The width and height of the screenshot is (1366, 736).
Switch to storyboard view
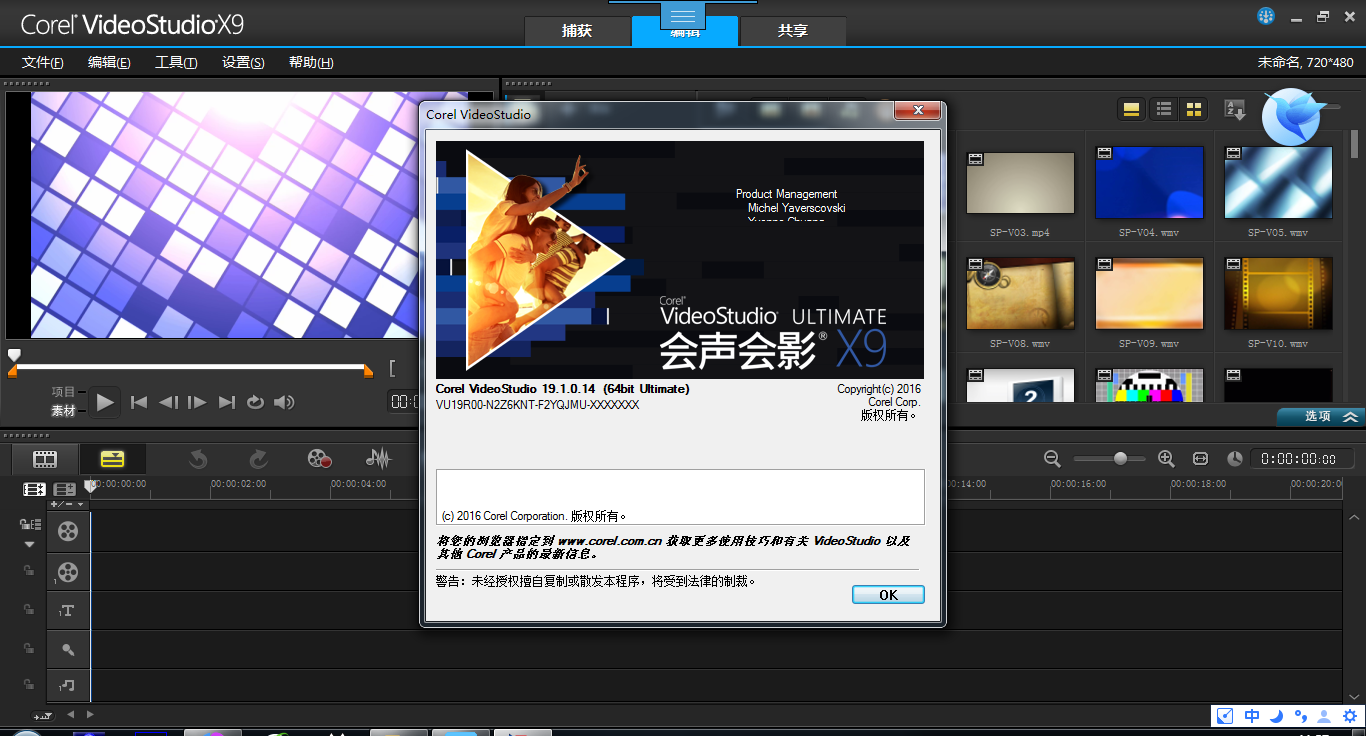coord(45,460)
